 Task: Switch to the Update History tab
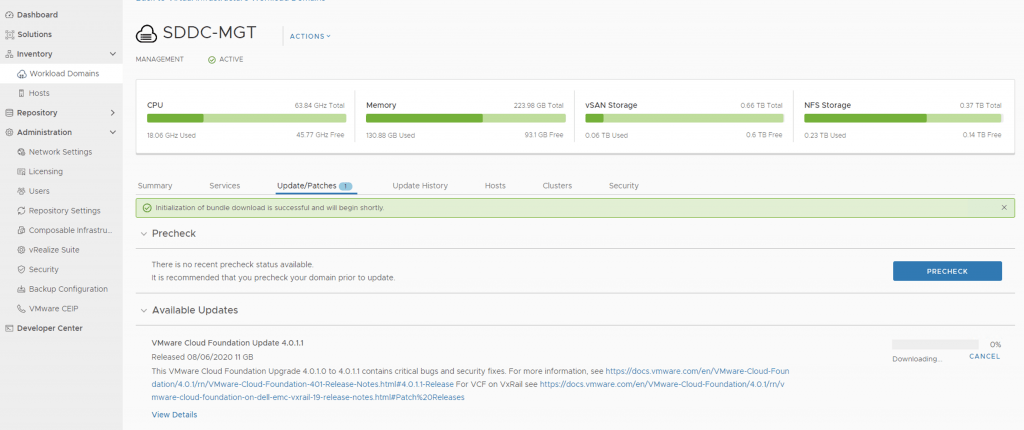click(420, 186)
